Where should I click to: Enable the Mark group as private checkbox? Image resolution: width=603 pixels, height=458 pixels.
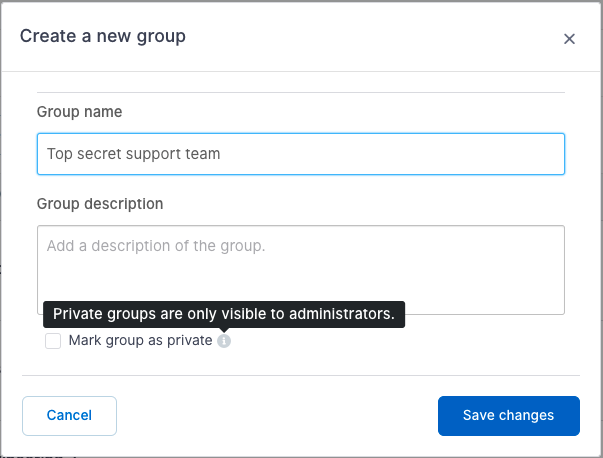coord(53,341)
